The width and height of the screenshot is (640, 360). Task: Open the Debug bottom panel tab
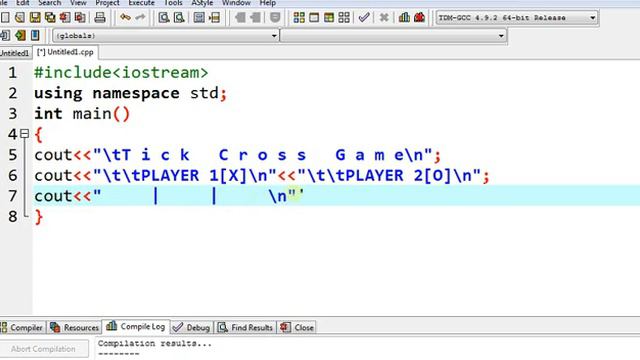click(x=192, y=327)
